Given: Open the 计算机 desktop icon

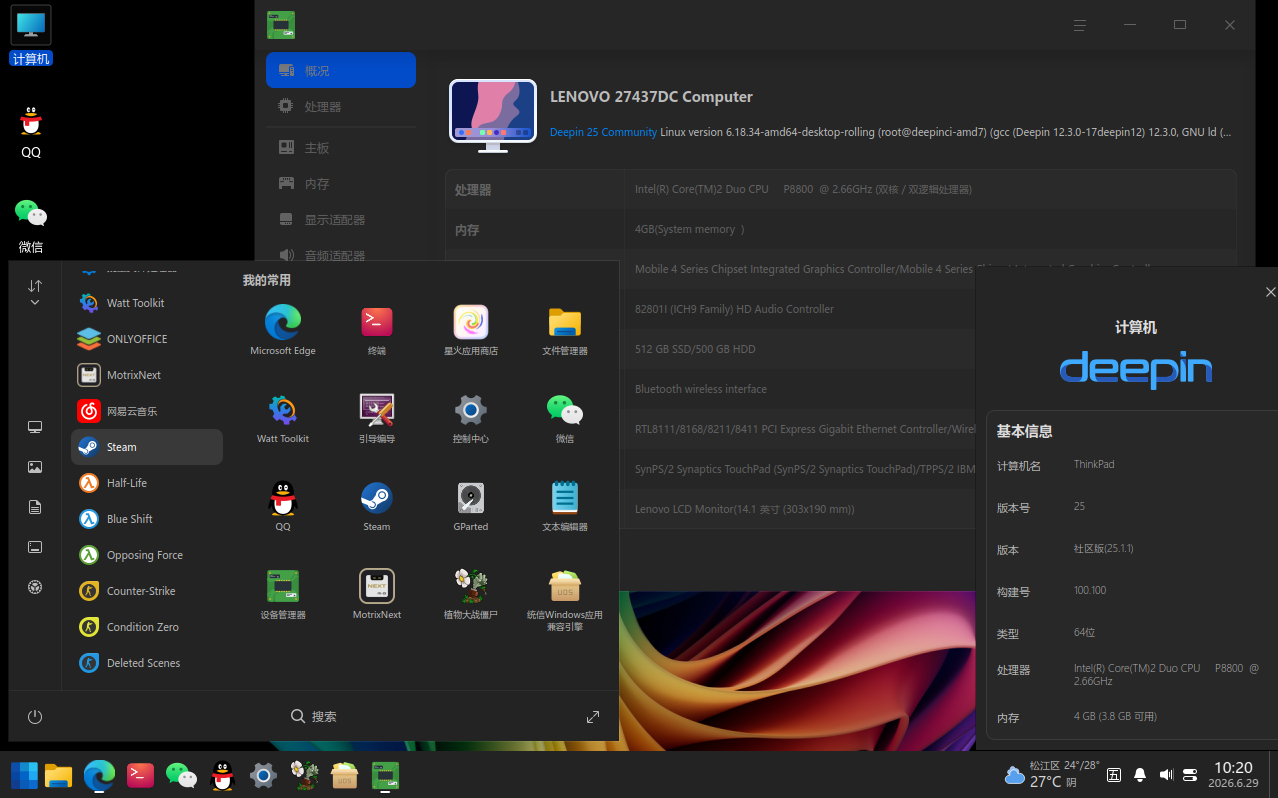Looking at the screenshot, I should coord(31,36).
